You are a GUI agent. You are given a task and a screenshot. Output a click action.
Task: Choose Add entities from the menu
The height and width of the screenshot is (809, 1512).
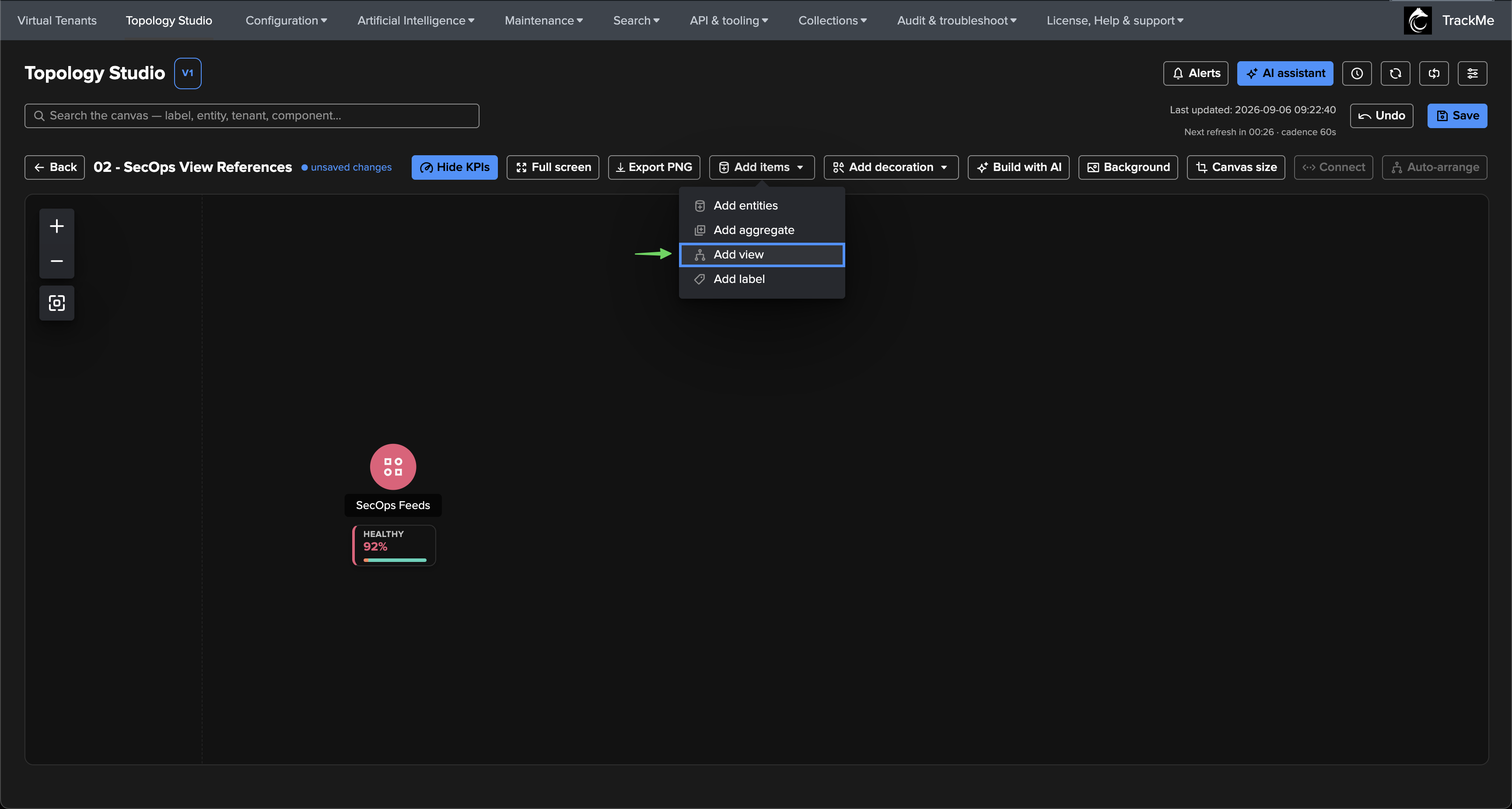click(x=762, y=206)
